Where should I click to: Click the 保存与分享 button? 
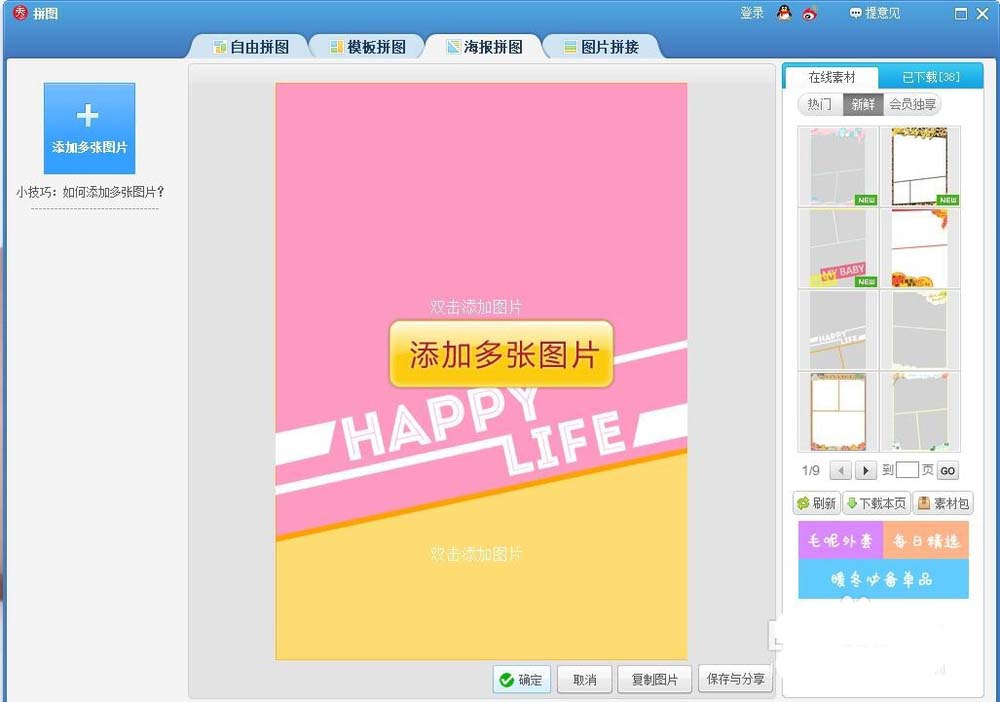735,679
